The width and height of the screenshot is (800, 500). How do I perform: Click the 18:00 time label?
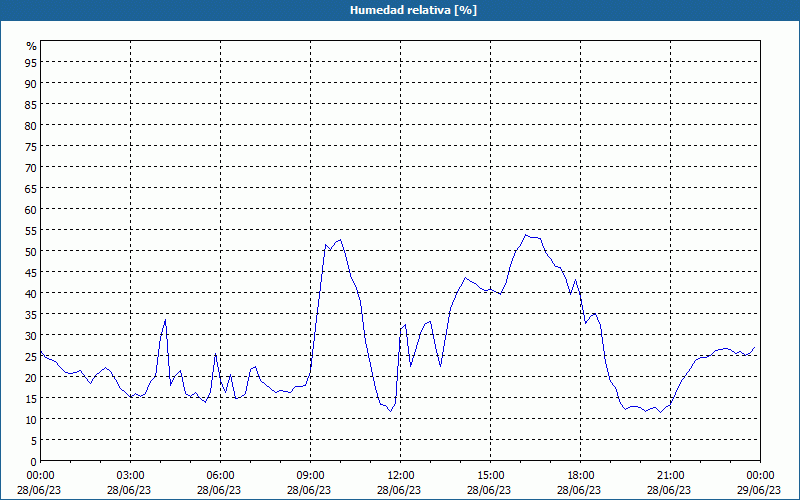581,475
